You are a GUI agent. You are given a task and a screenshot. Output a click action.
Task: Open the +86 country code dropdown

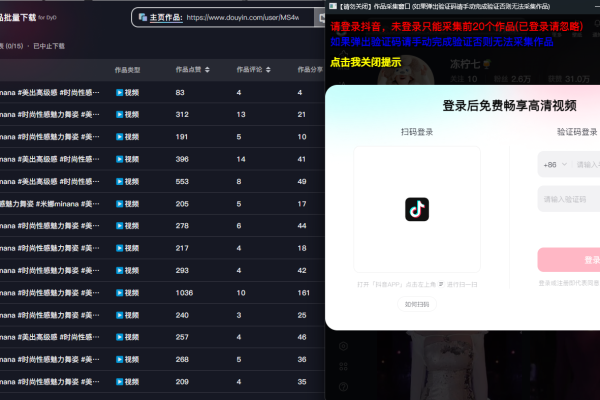pos(555,165)
